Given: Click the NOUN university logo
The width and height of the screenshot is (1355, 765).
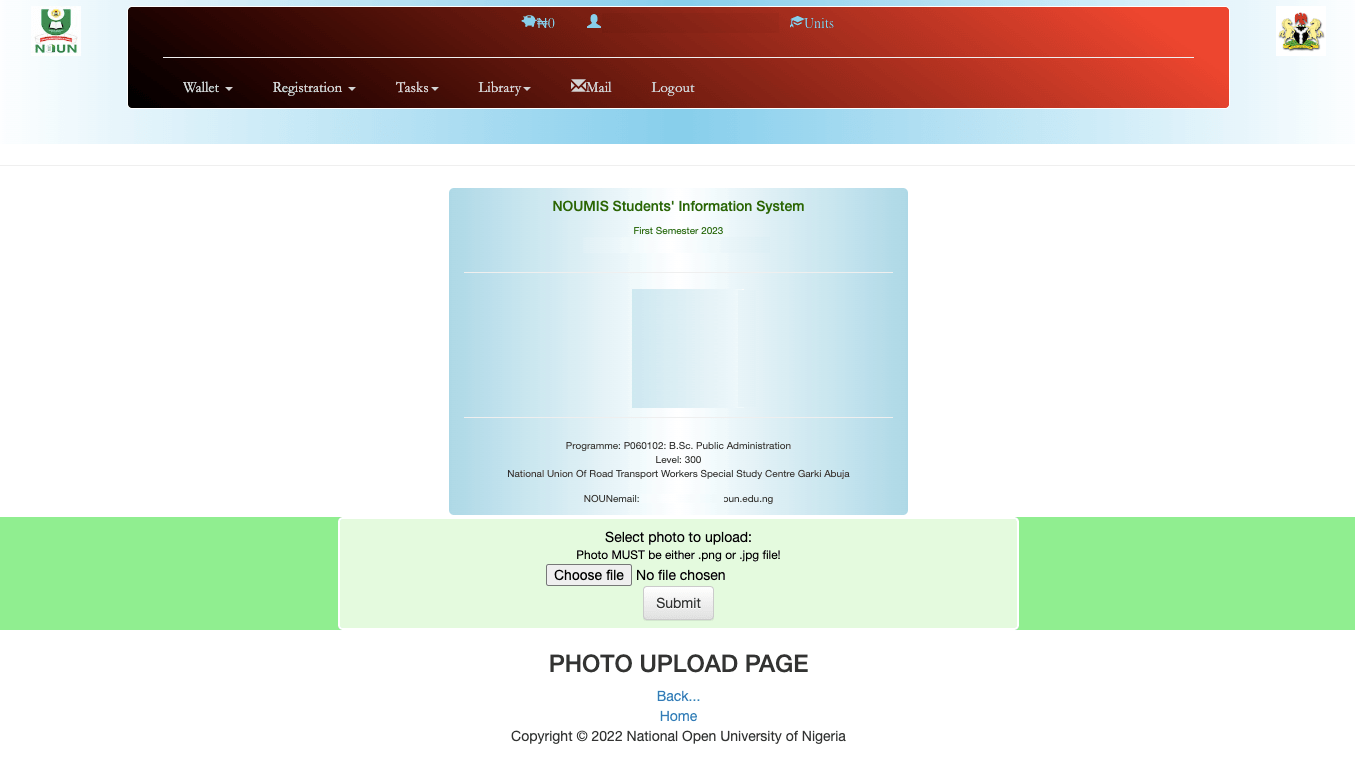Looking at the screenshot, I should coord(56,31).
